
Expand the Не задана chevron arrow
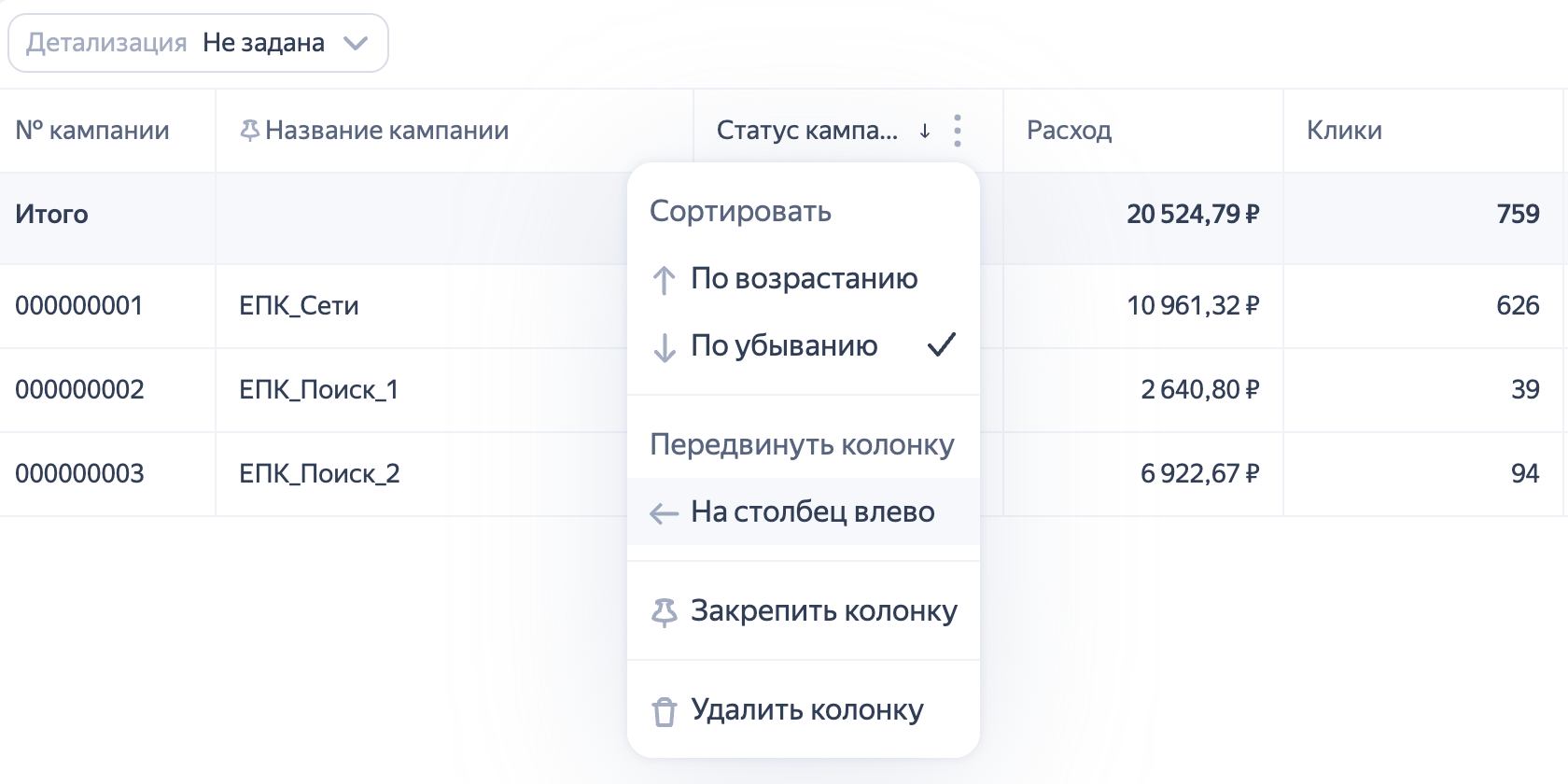(x=356, y=43)
